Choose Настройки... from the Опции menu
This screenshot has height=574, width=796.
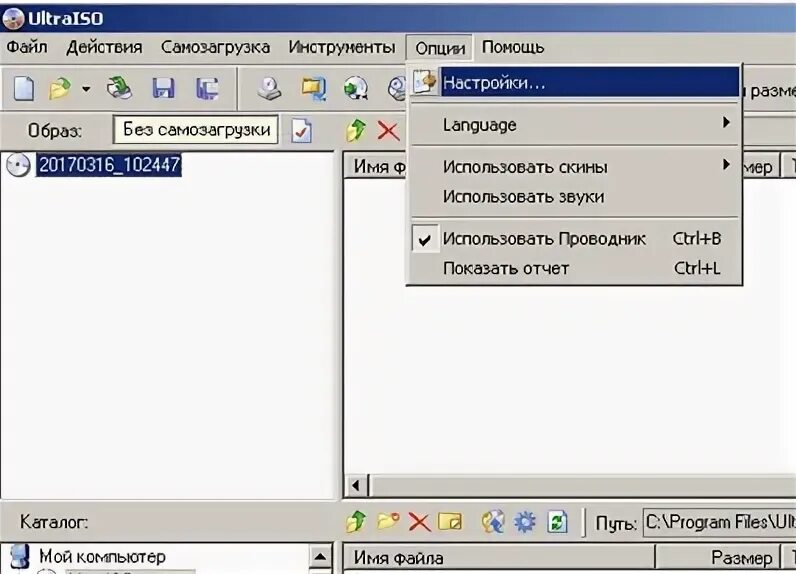575,82
